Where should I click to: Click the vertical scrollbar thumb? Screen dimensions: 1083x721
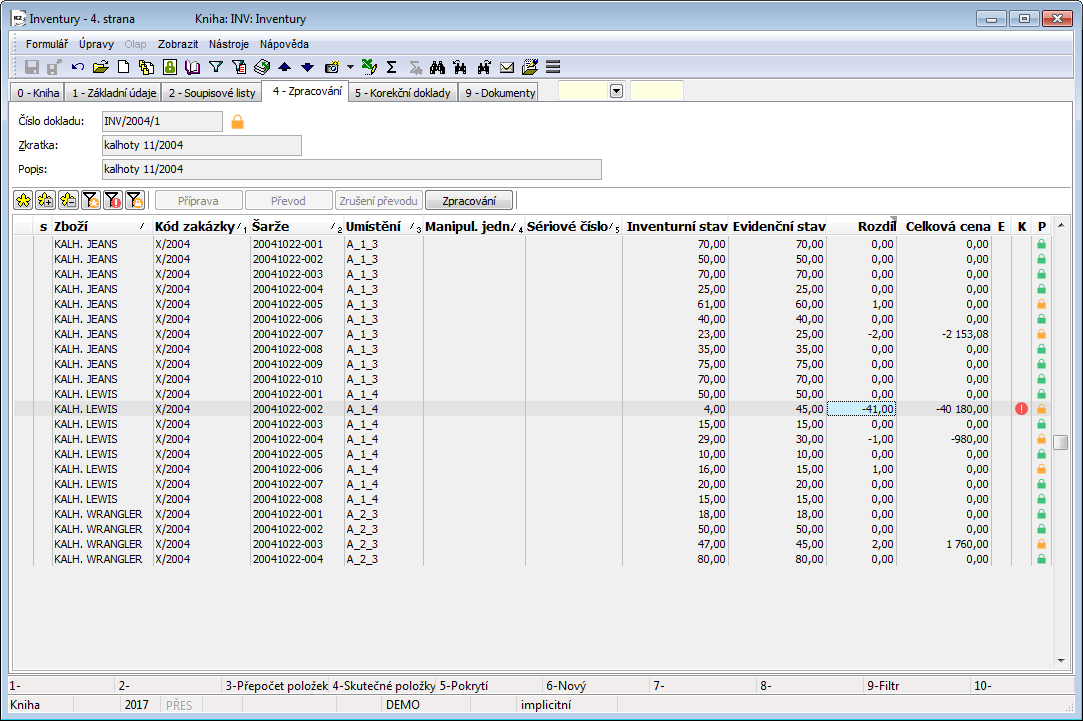pyautogui.click(x=1061, y=442)
